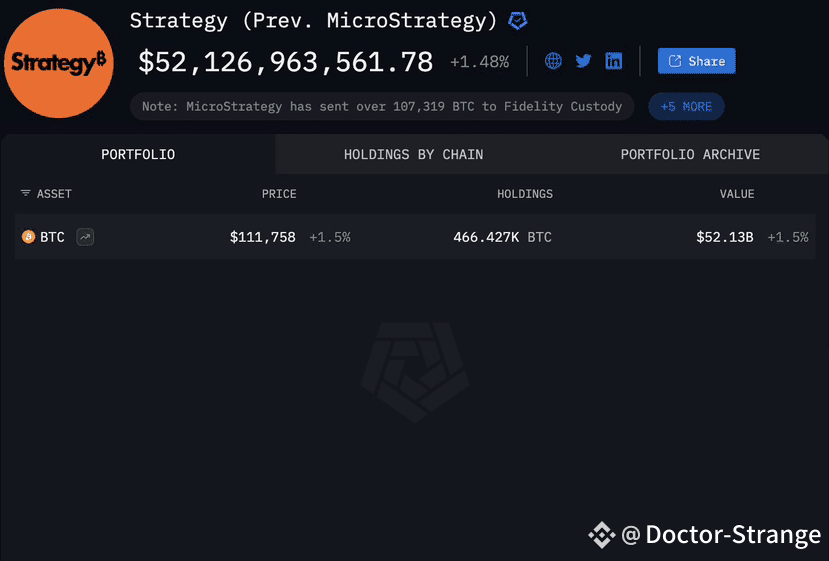This screenshot has width=829, height=561.
Task: Click the Share button
Action: (696, 61)
